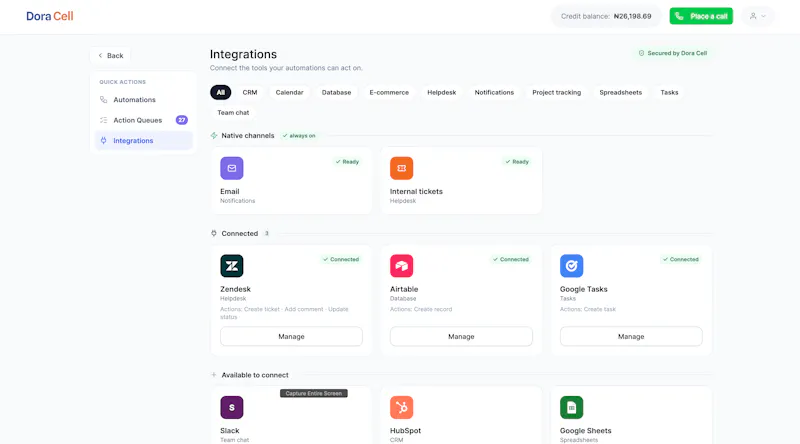Filter integrations by Spreadsheets

coord(620,92)
